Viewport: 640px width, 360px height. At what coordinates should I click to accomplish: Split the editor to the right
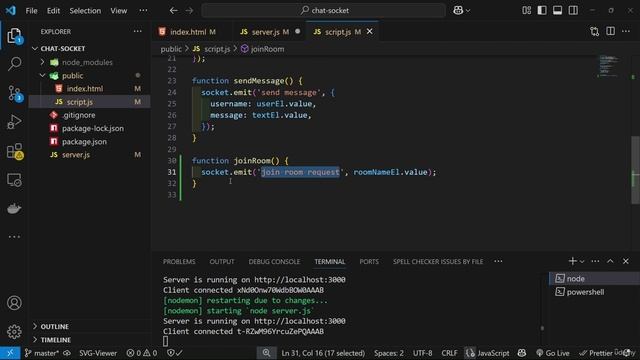[610, 31]
